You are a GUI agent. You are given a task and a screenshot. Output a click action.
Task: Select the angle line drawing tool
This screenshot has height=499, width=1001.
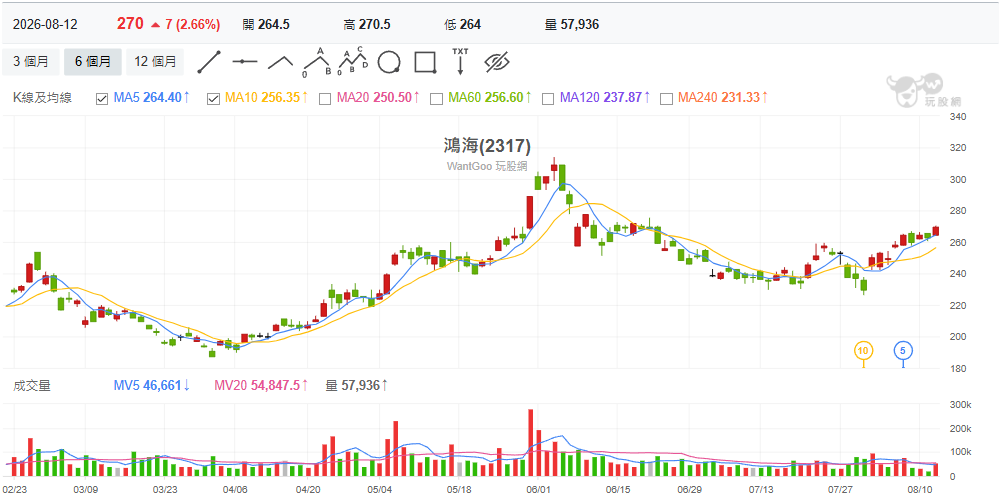coord(280,62)
